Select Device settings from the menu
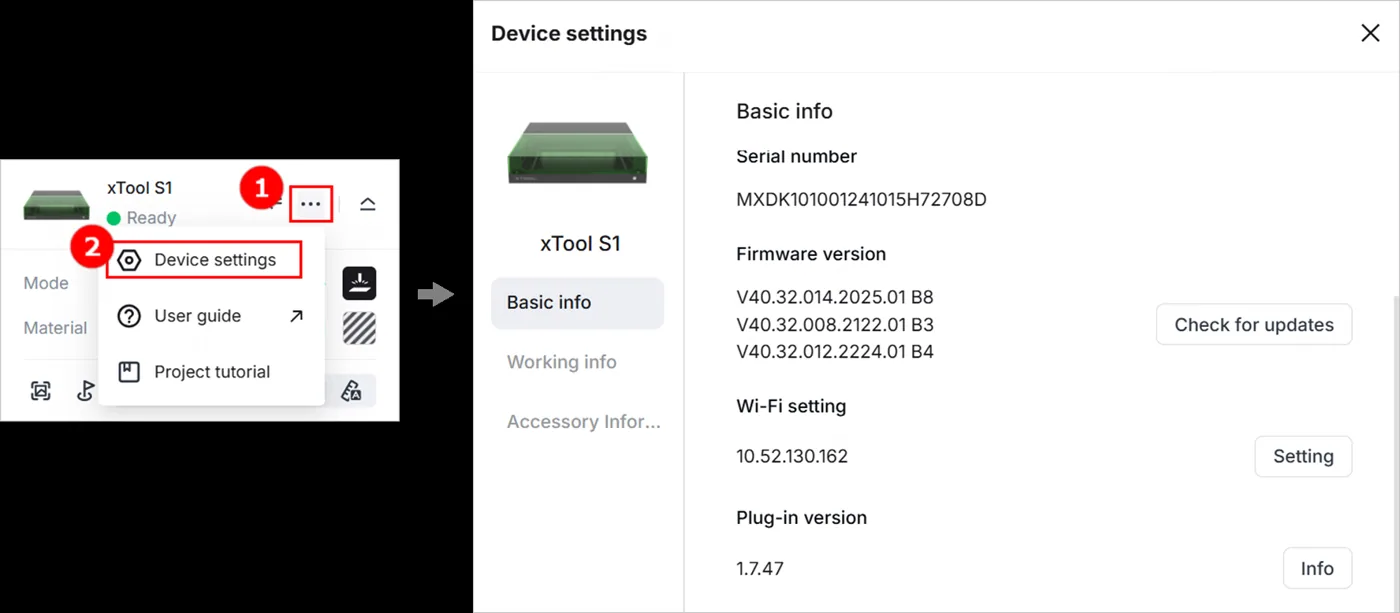This screenshot has height=613, width=1400. [204, 260]
